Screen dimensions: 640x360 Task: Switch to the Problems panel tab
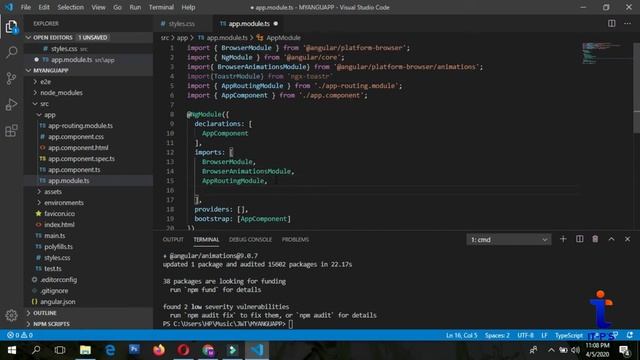coord(295,240)
